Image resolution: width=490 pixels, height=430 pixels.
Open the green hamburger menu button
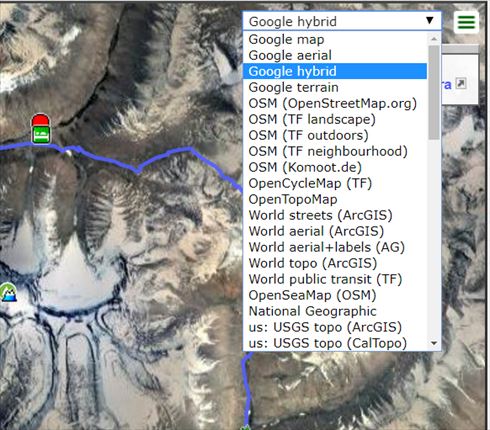point(466,22)
